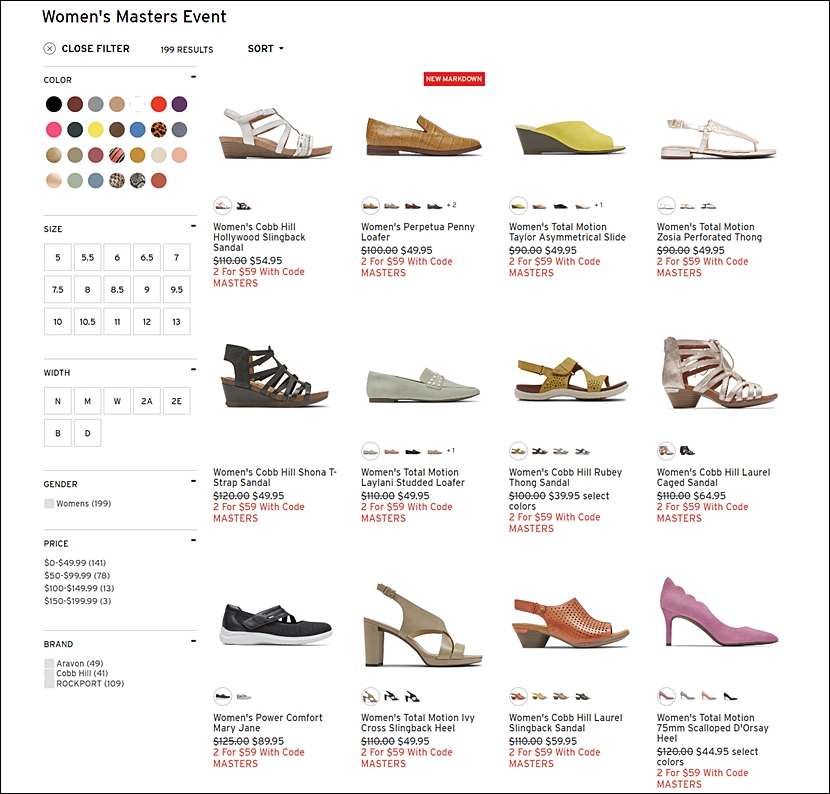Viewport: 830px width, 794px height.
Task: Filter by price $100-$149.99
Action: 79,588
